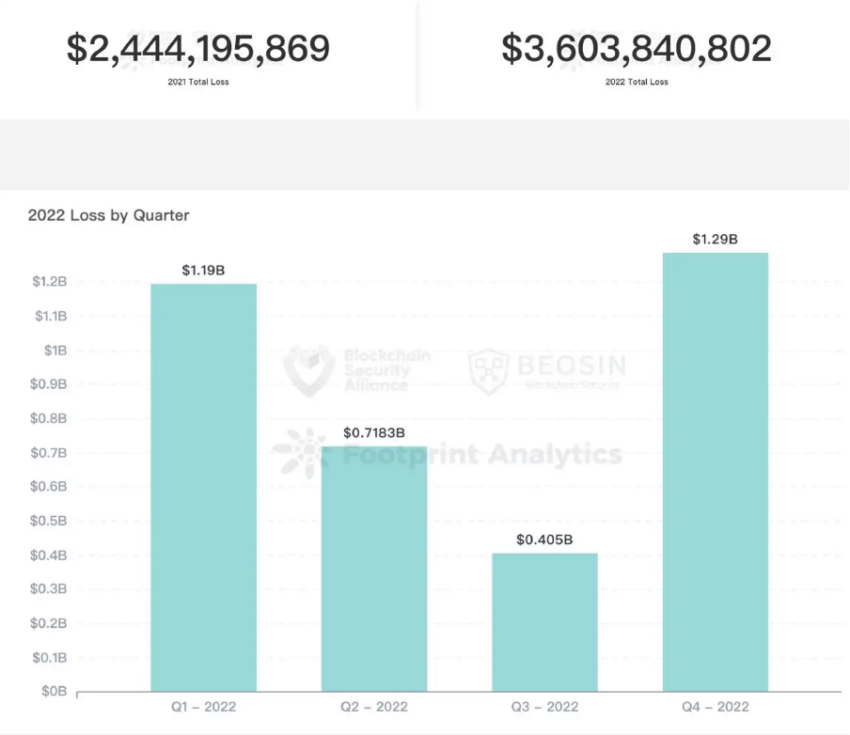Click the Q3 – 2022 axis label

pyautogui.click(x=545, y=707)
